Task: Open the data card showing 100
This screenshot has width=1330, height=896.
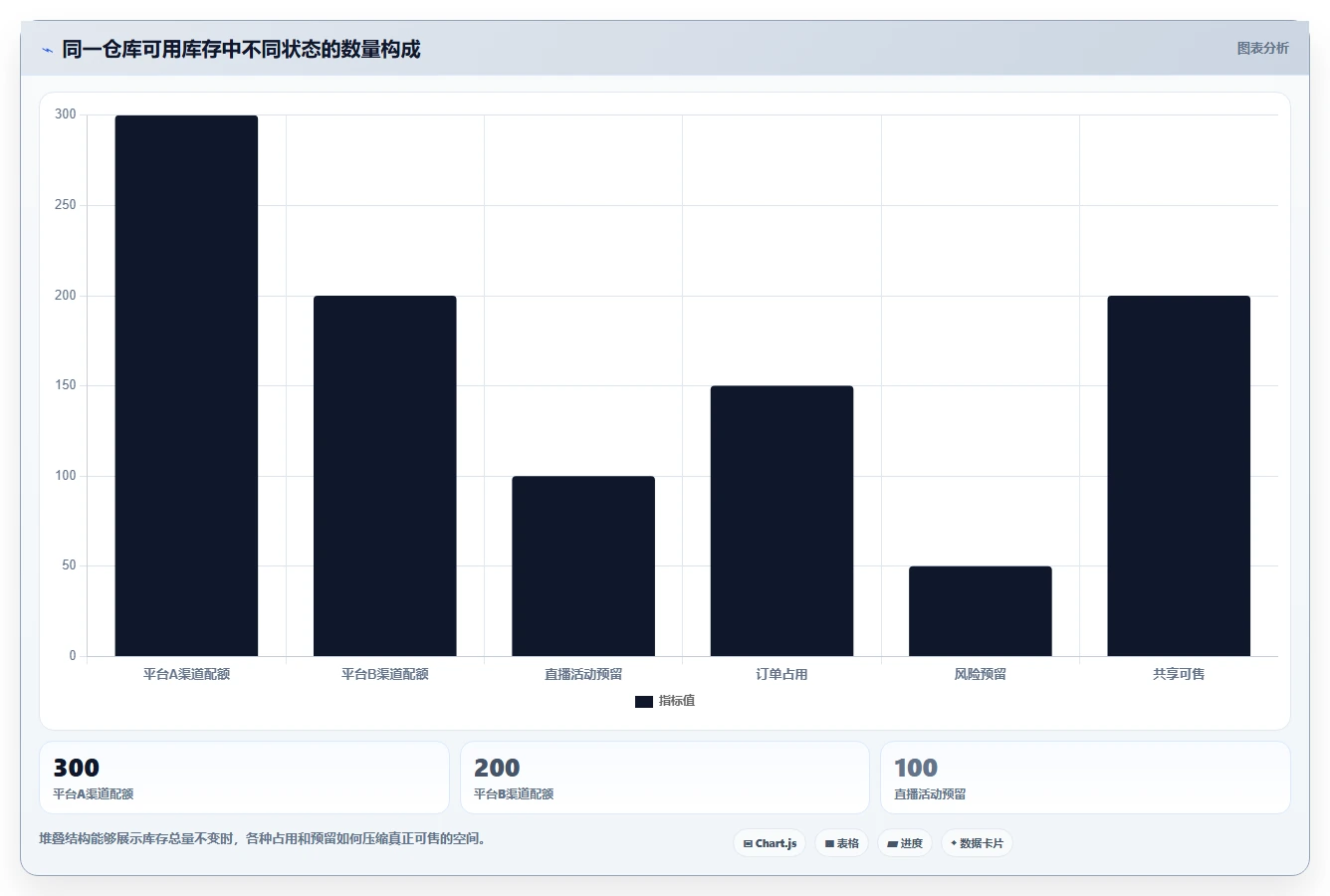Action: point(1085,778)
